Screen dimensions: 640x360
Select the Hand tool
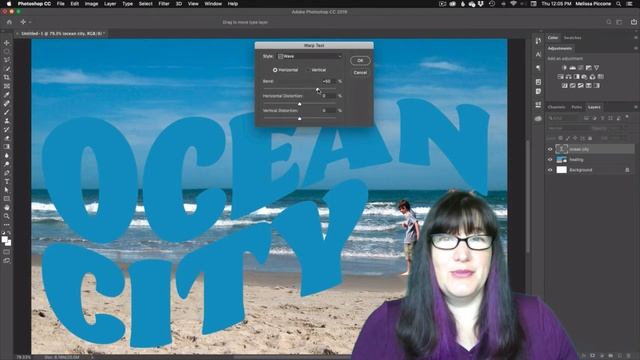pyautogui.click(x=7, y=207)
